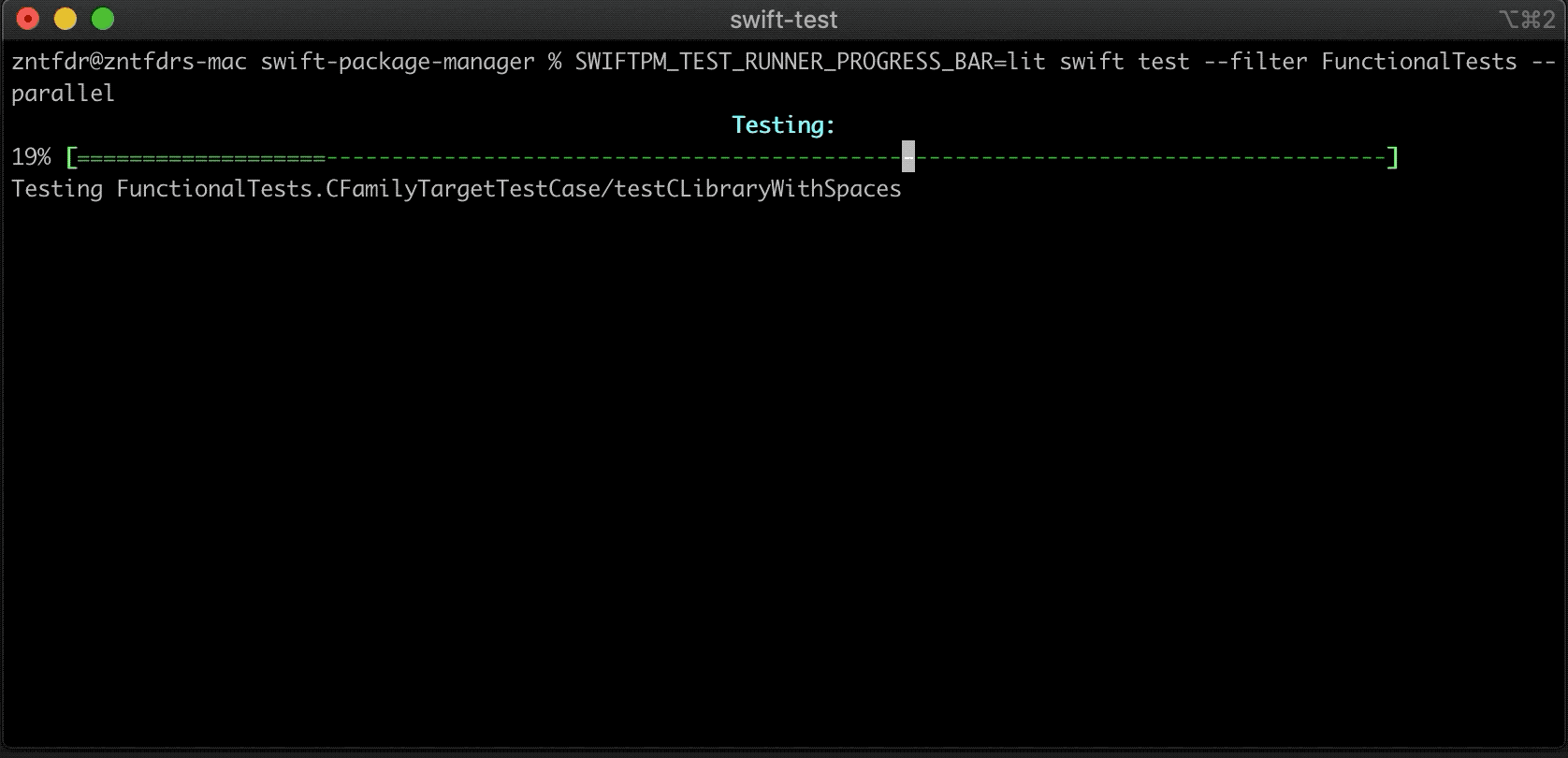Click the word parallel on second line
The image size is (1568, 758).
[63, 94]
